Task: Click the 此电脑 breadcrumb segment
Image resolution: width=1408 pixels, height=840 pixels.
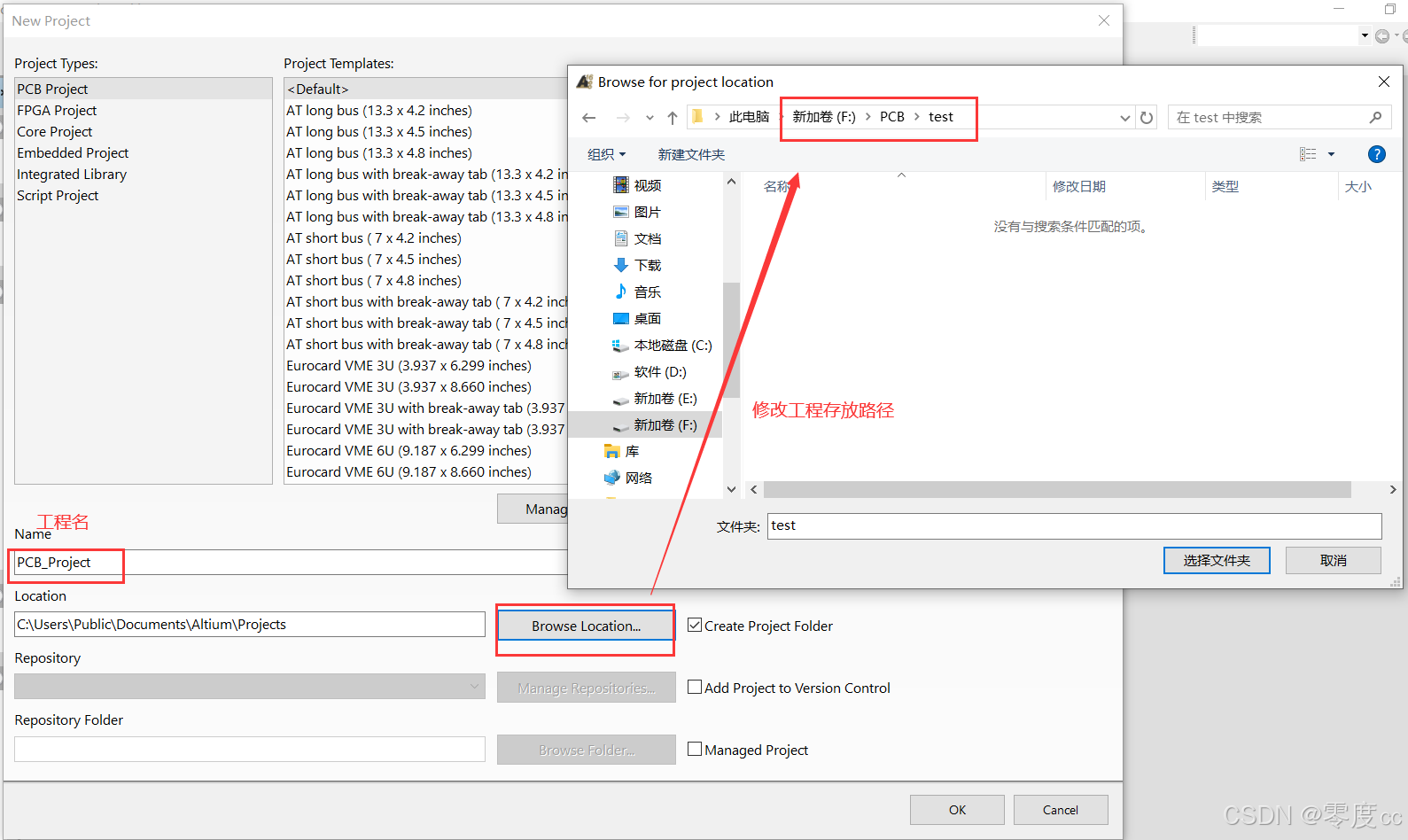Action: click(x=749, y=117)
